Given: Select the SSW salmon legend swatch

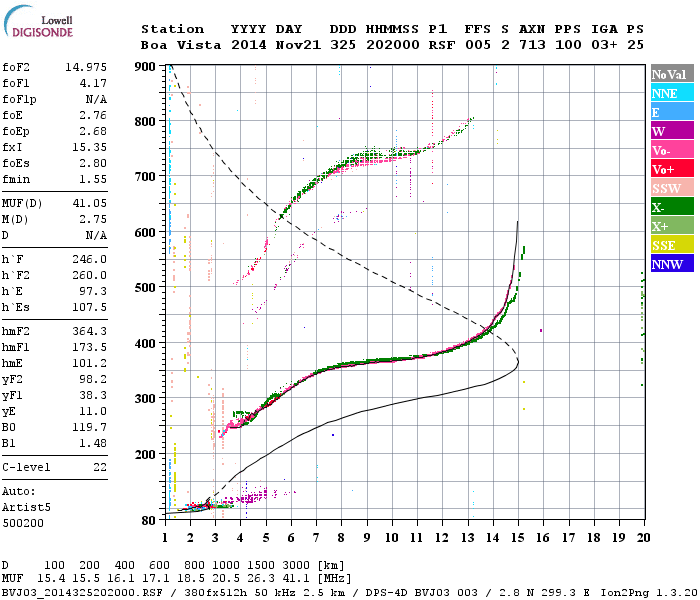Looking at the screenshot, I should tap(672, 188).
